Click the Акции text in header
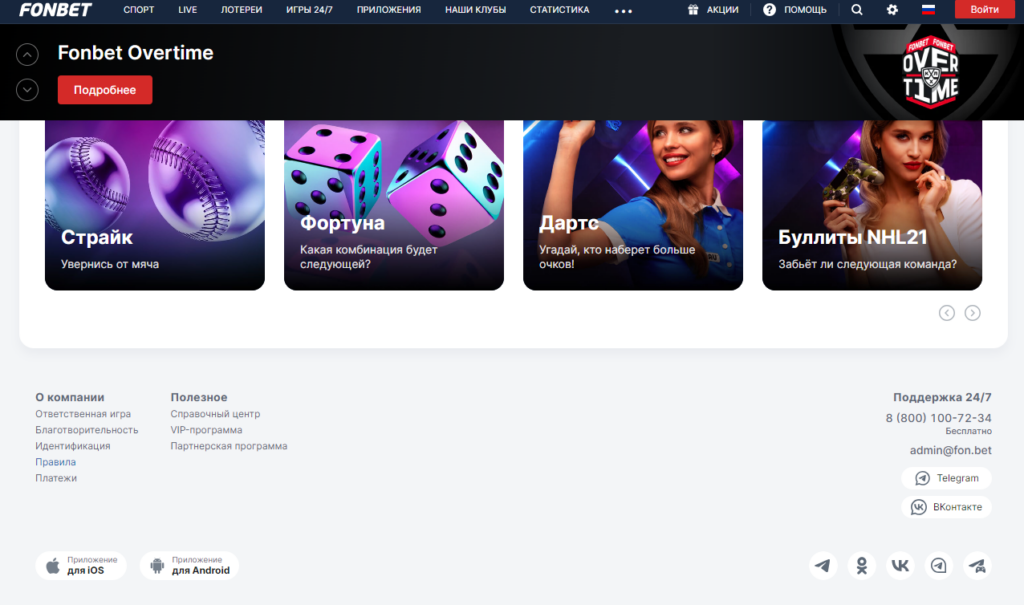The width and height of the screenshot is (1024, 605). point(722,10)
